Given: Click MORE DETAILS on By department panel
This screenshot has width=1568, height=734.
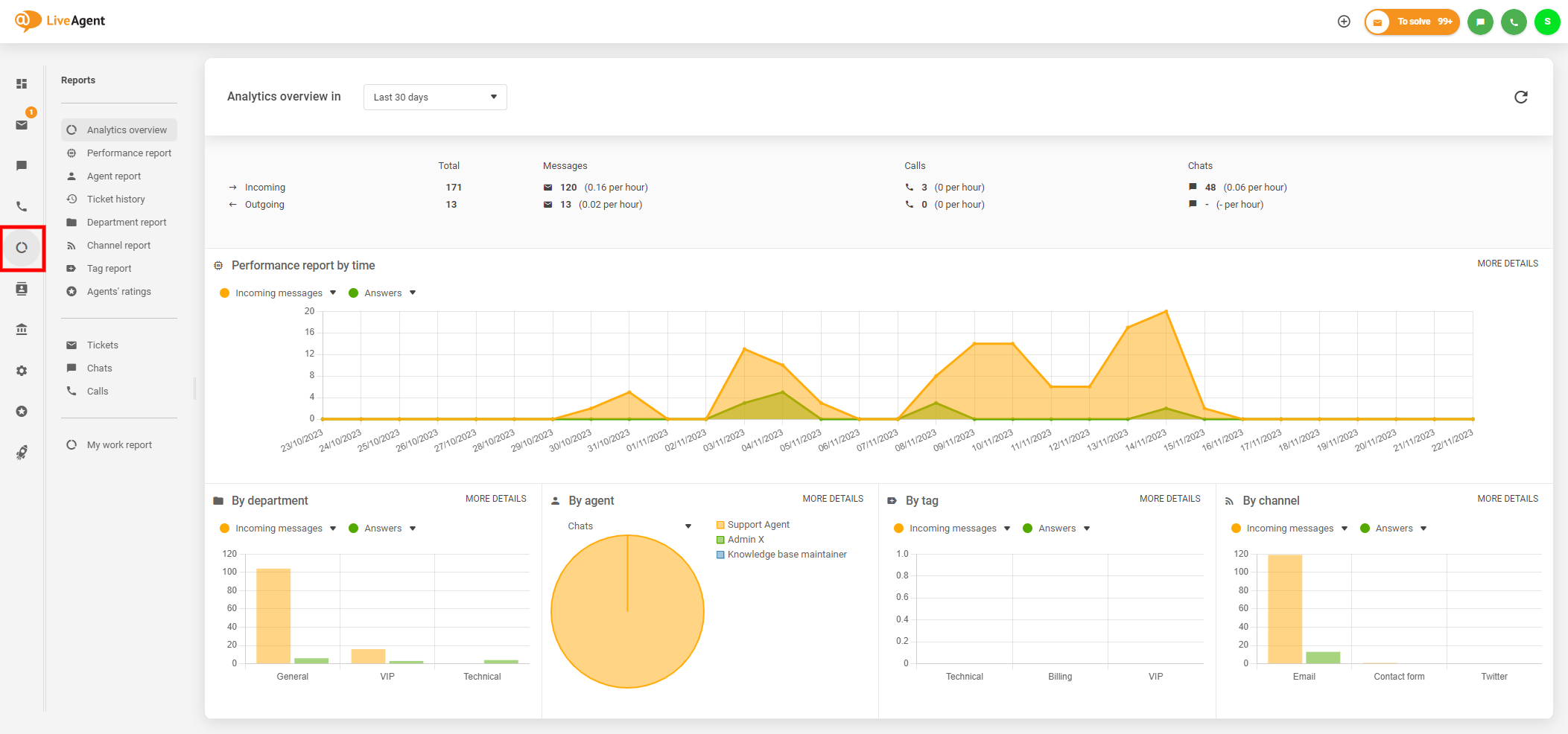Looking at the screenshot, I should pos(496,498).
